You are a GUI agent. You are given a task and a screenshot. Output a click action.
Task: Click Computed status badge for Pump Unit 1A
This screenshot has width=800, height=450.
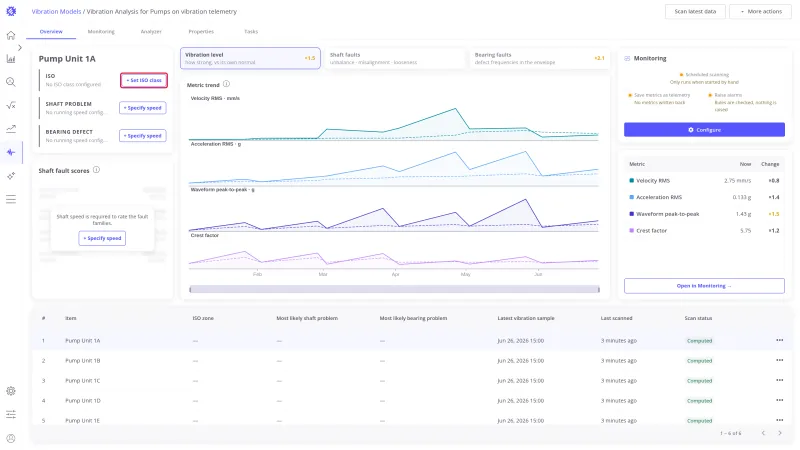[699, 340]
